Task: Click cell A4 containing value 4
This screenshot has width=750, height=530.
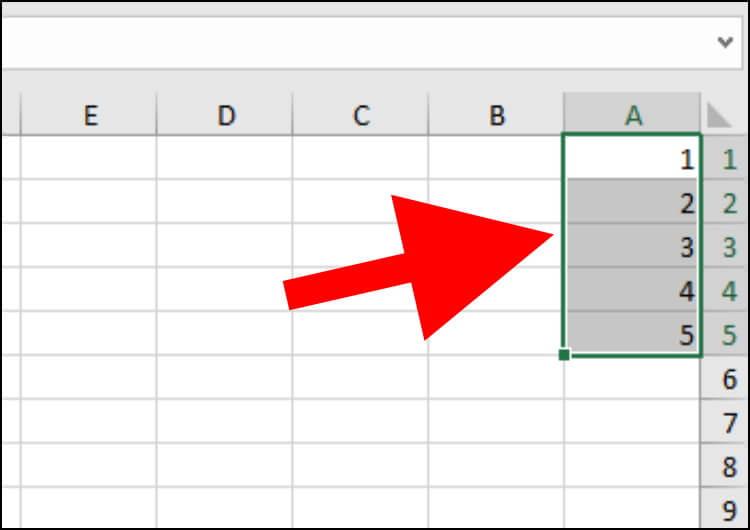Action: tap(632, 290)
